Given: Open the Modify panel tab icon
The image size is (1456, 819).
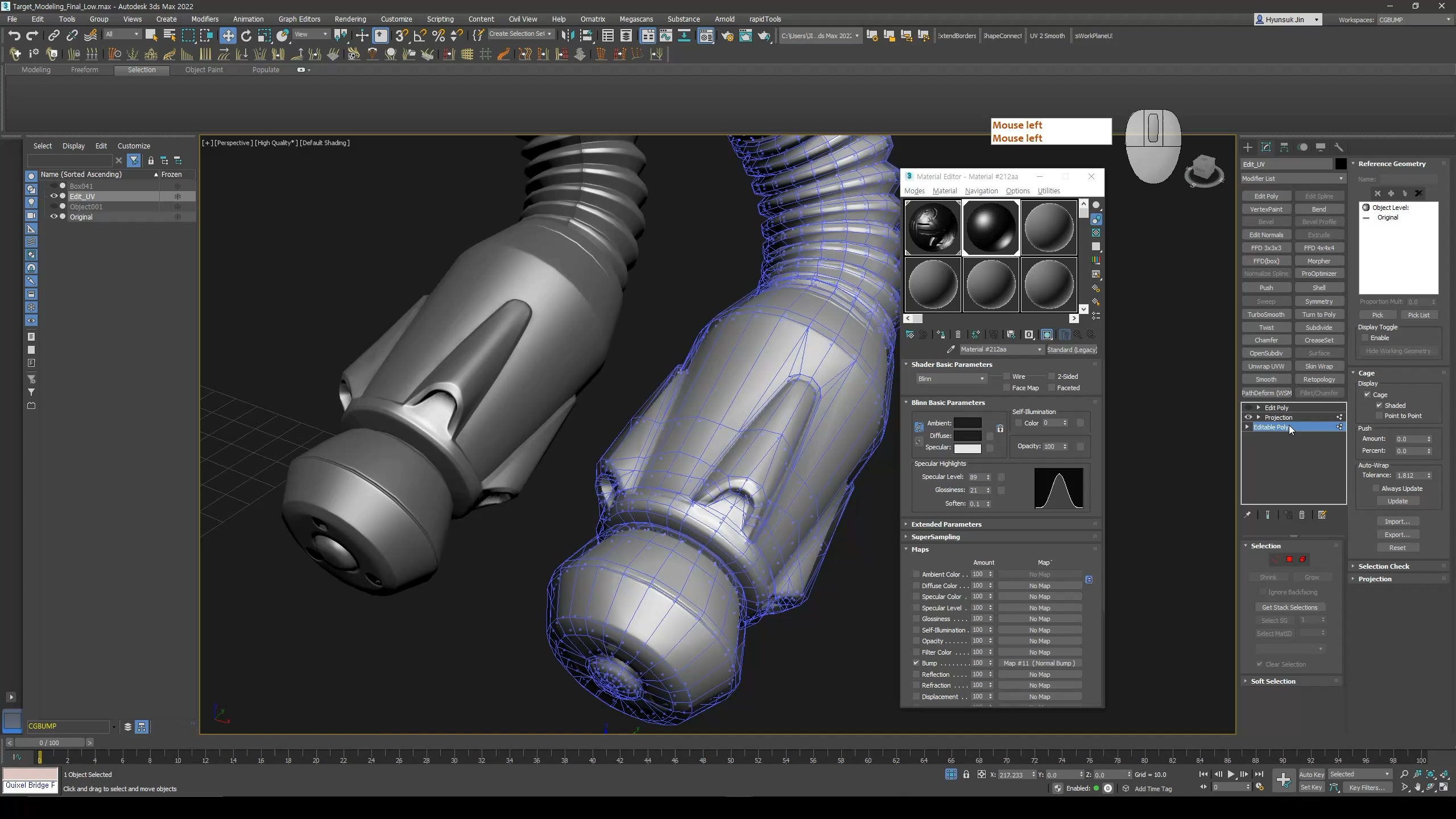Looking at the screenshot, I should pyautogui.click(x=1266, y=147).
